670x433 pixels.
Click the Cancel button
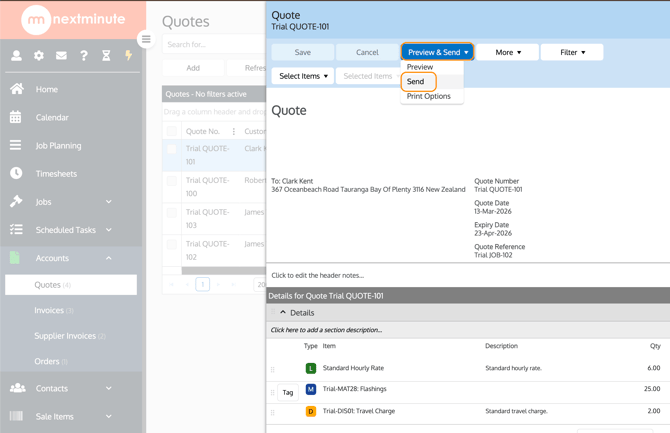pos(367,52)
